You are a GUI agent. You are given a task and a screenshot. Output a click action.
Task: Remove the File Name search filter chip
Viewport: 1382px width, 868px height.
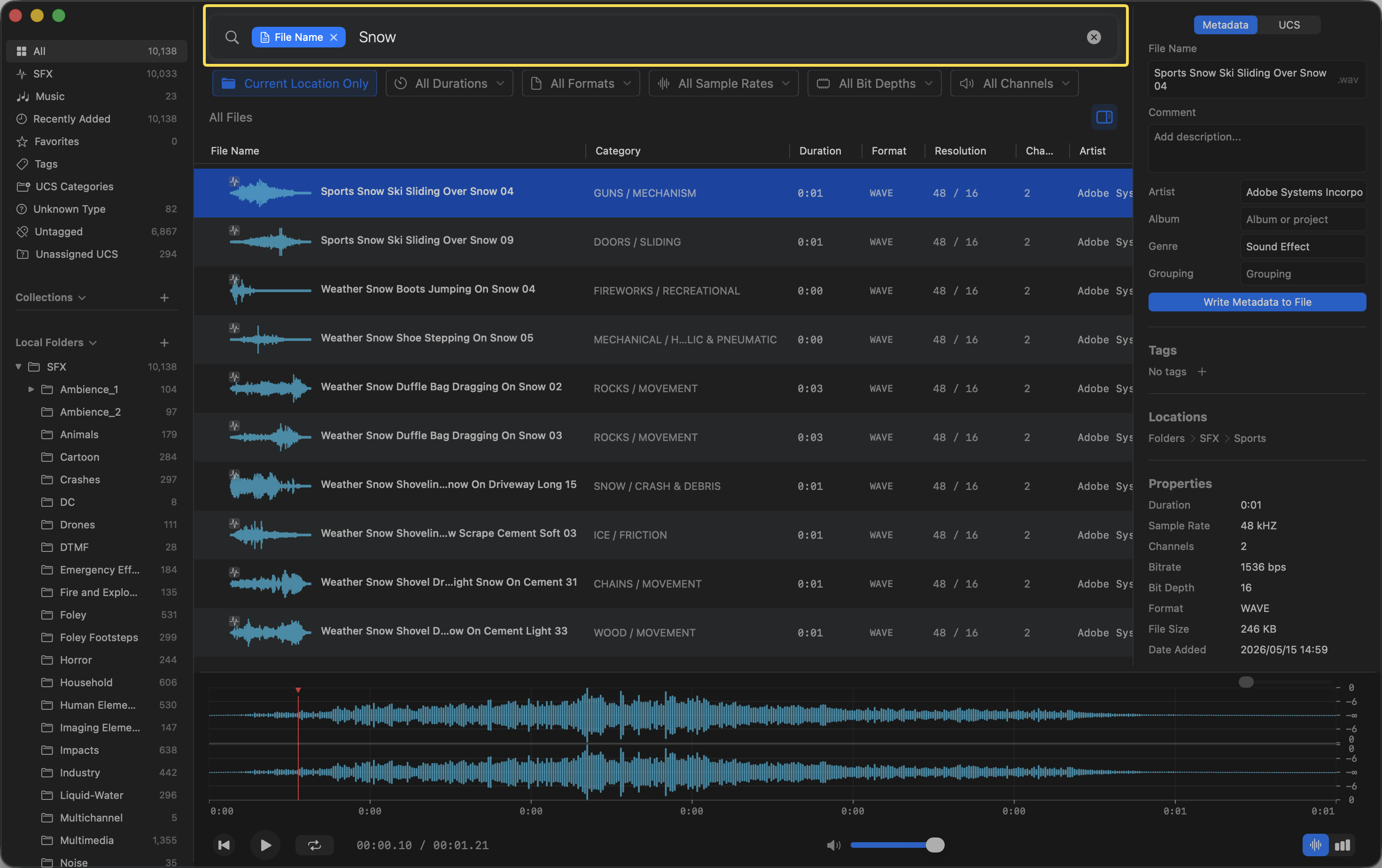(x=334, y=37)
